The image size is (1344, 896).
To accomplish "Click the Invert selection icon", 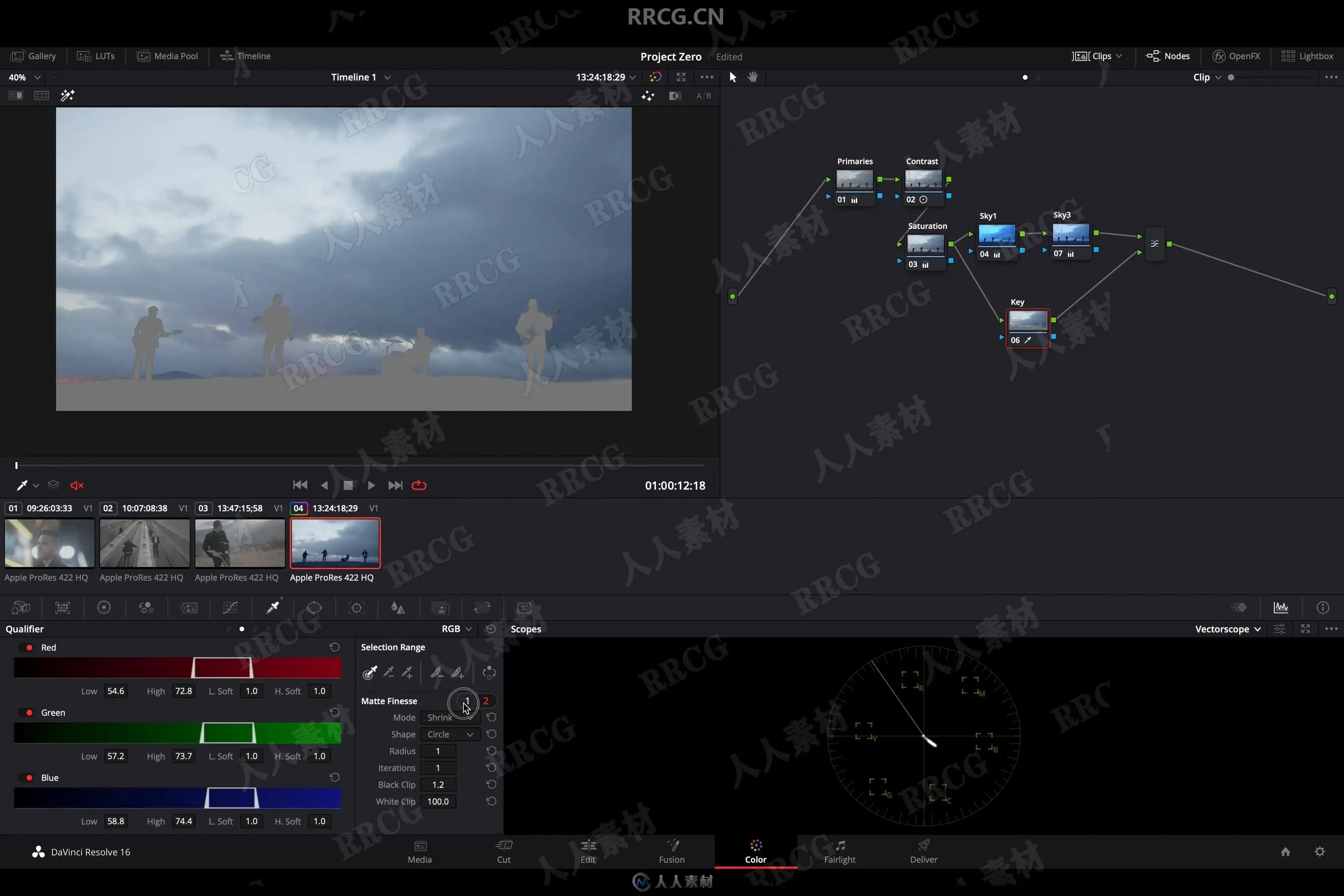I will click(489, 672).
